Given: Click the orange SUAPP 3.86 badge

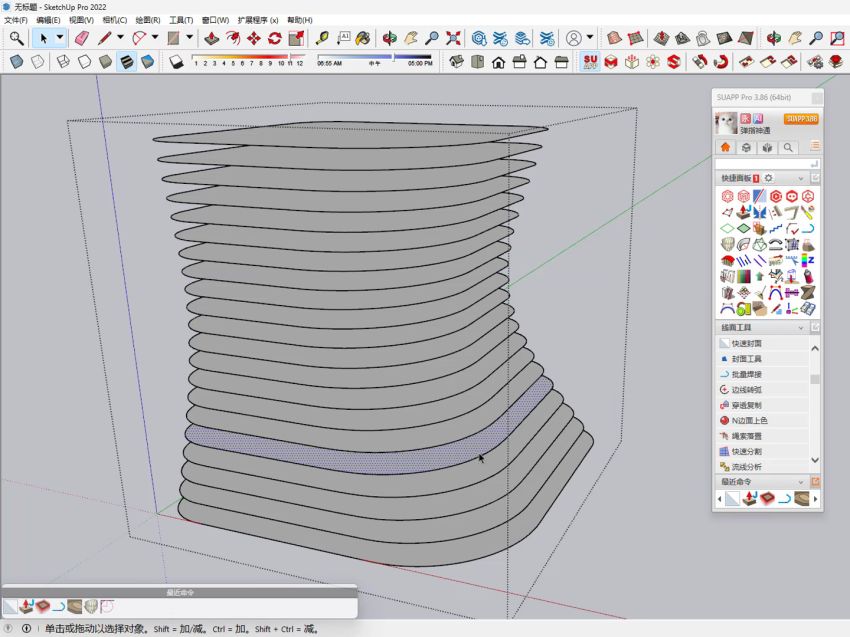Looking at the screenshot, I should pyautogui.click(x=801, y=119).
